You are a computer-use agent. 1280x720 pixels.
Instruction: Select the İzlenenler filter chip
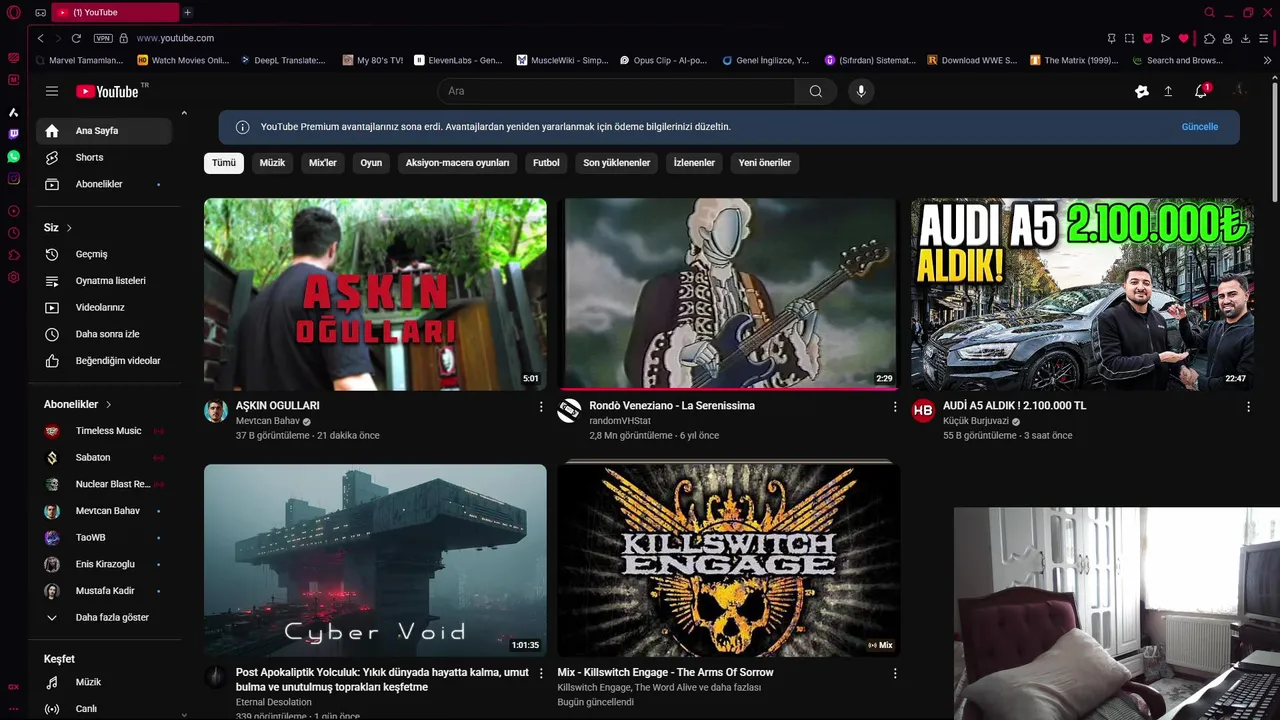click(694, 163)
